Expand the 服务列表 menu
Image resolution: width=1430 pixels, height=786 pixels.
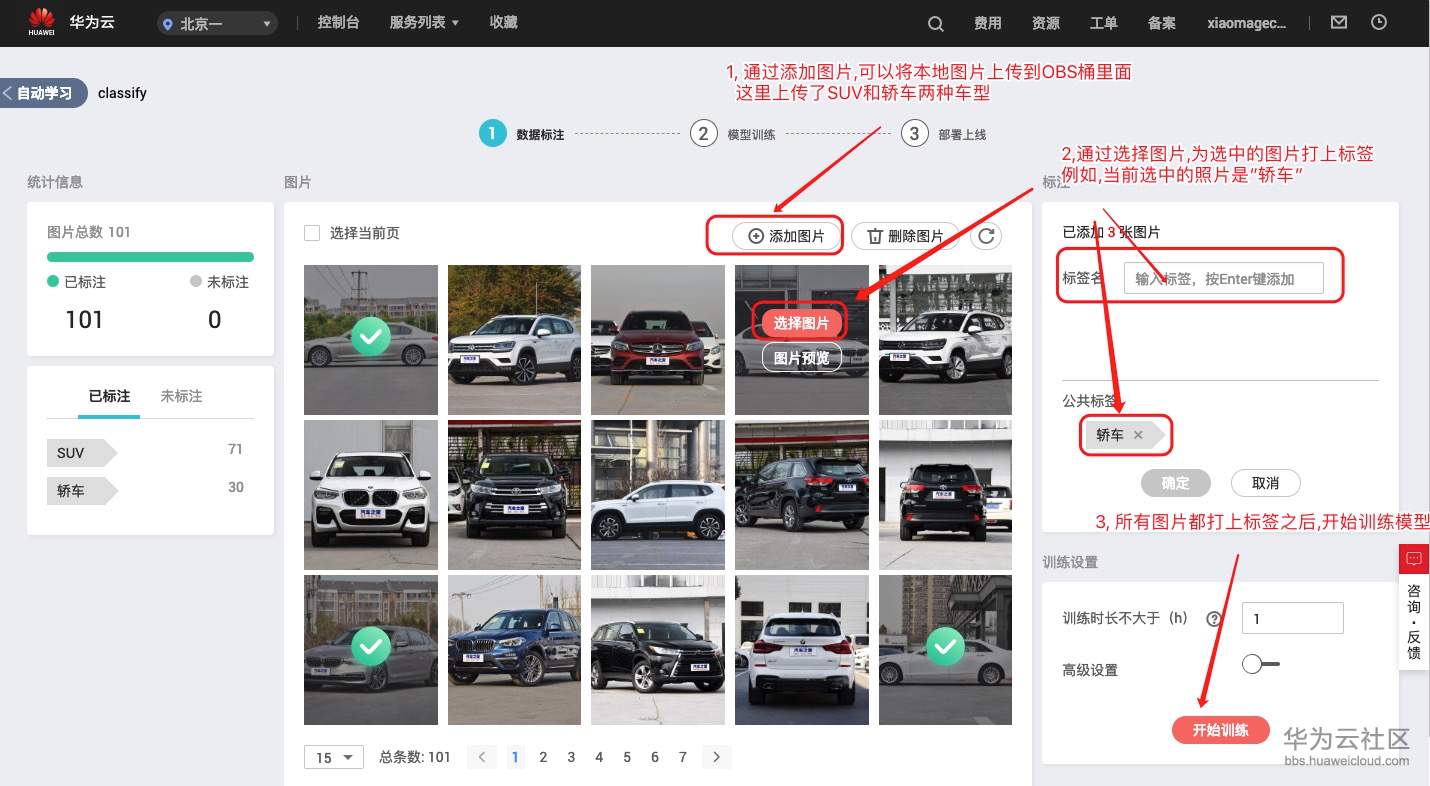point(424,22)
